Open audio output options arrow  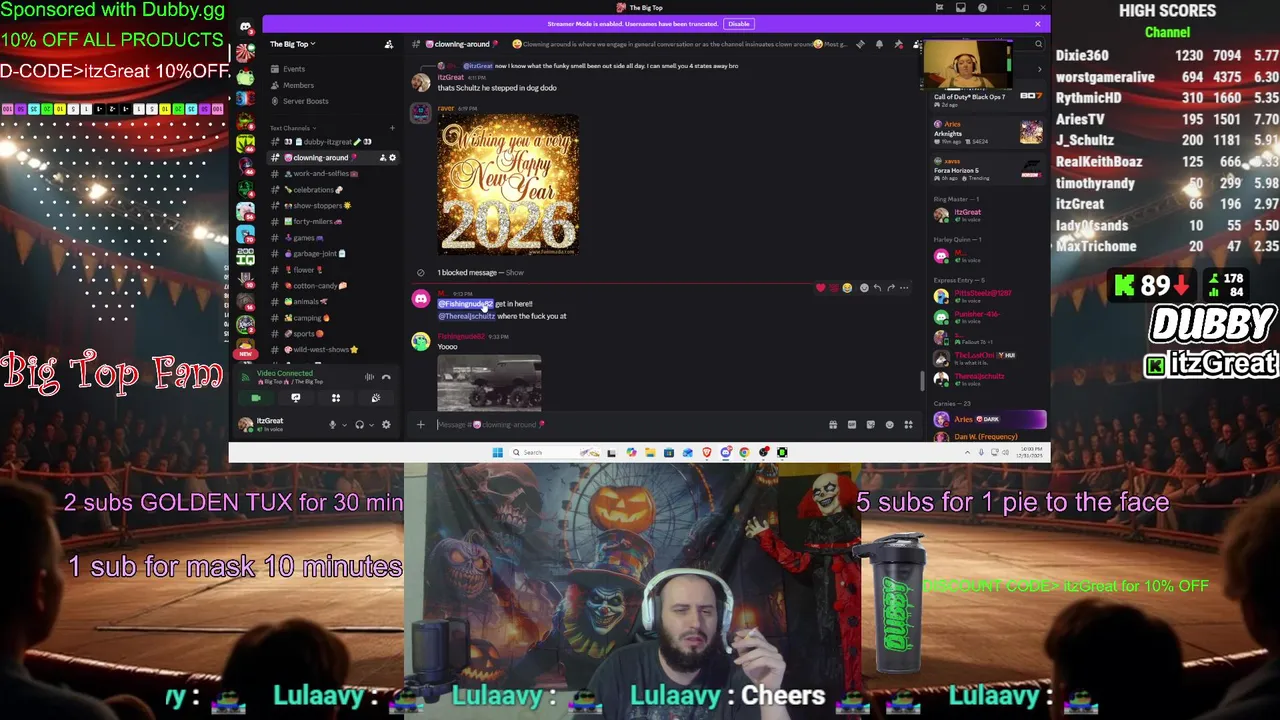pyautogui.click(x=371, y=425)
